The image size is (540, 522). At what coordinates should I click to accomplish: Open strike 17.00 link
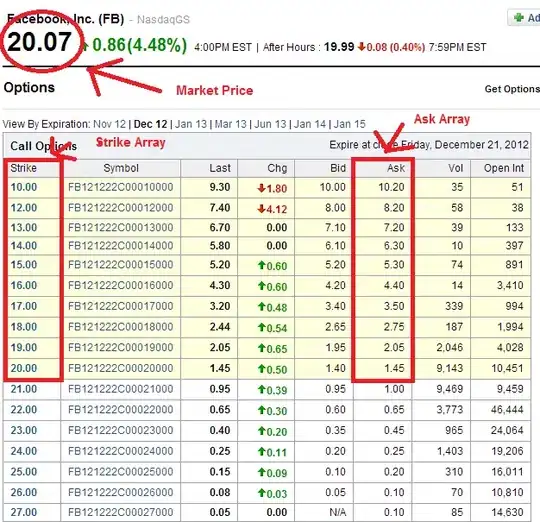[x=23, y=306]
